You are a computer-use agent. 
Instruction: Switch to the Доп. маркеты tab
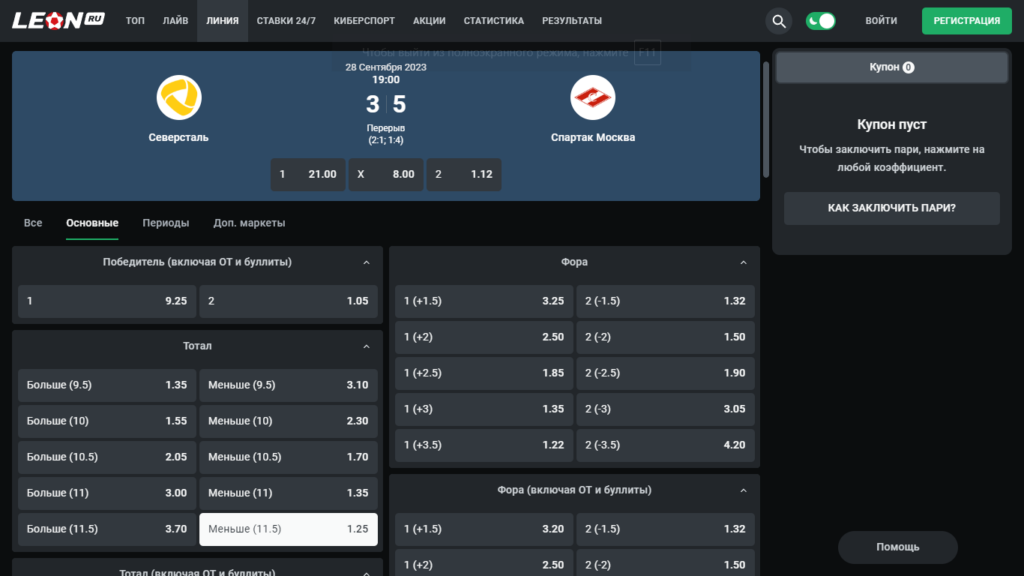tap(249, 223)
